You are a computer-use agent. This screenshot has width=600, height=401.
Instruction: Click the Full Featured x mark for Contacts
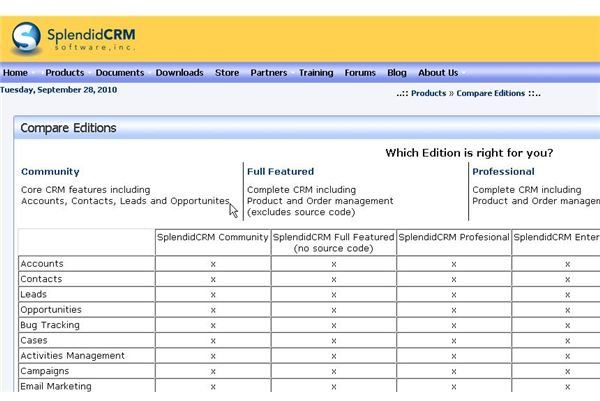pyautogui.click(x=334, y=280)
